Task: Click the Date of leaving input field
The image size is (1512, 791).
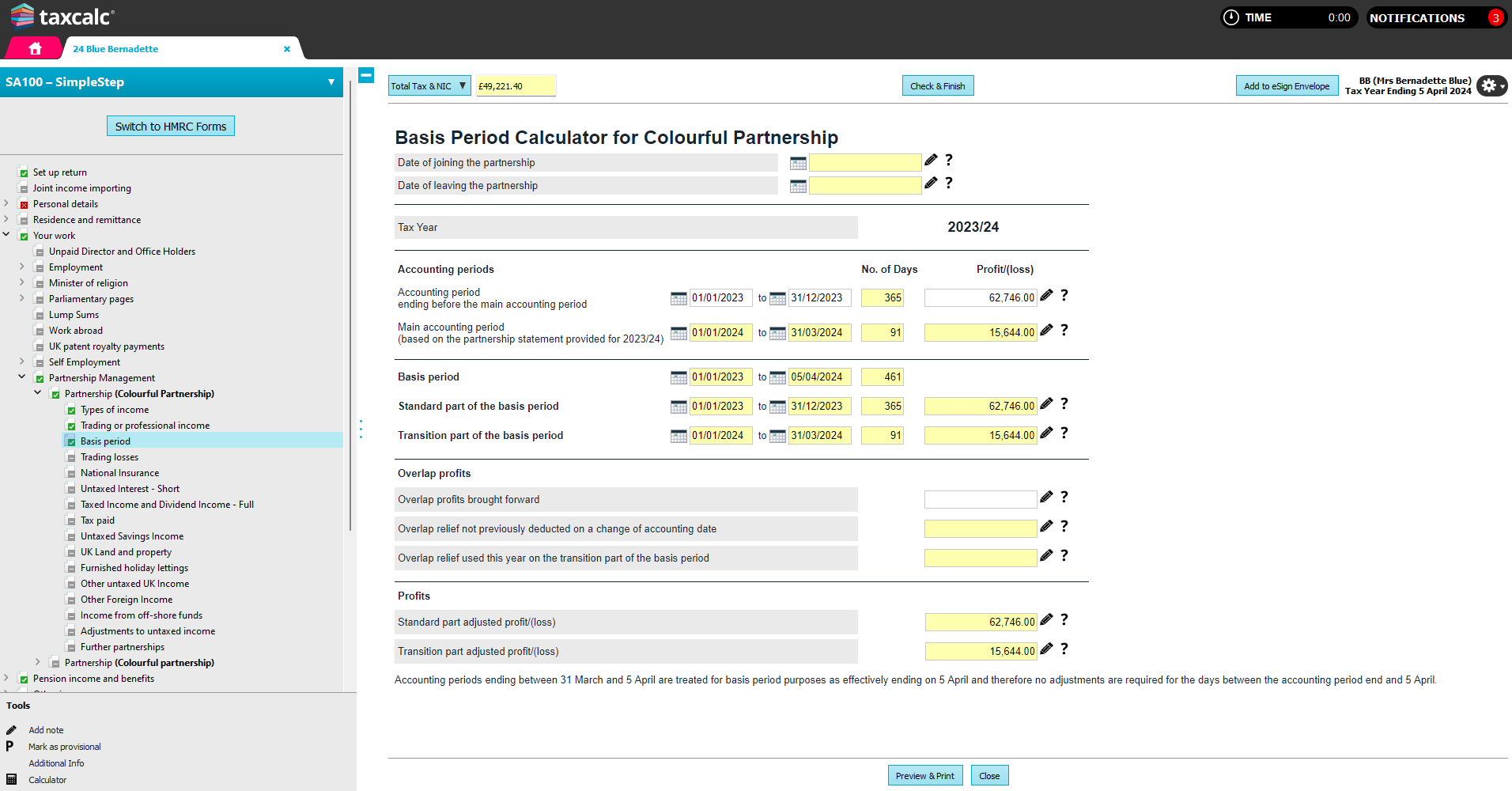Action: (865, 185)
